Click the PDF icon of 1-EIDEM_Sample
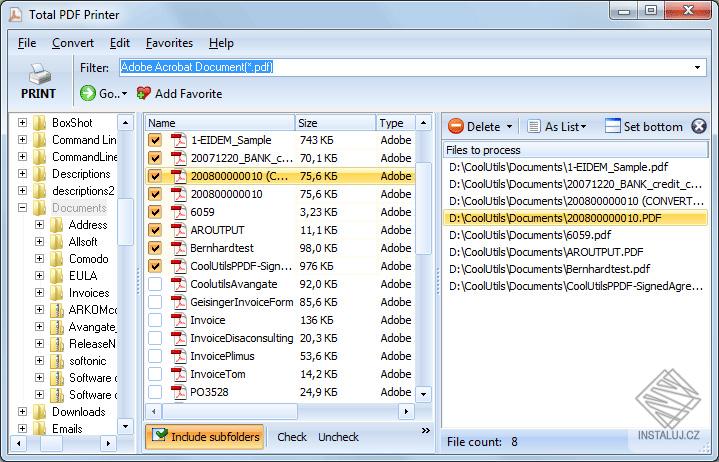Image resolution: width=719 pixels, height=462 pixels. (178, 140)
